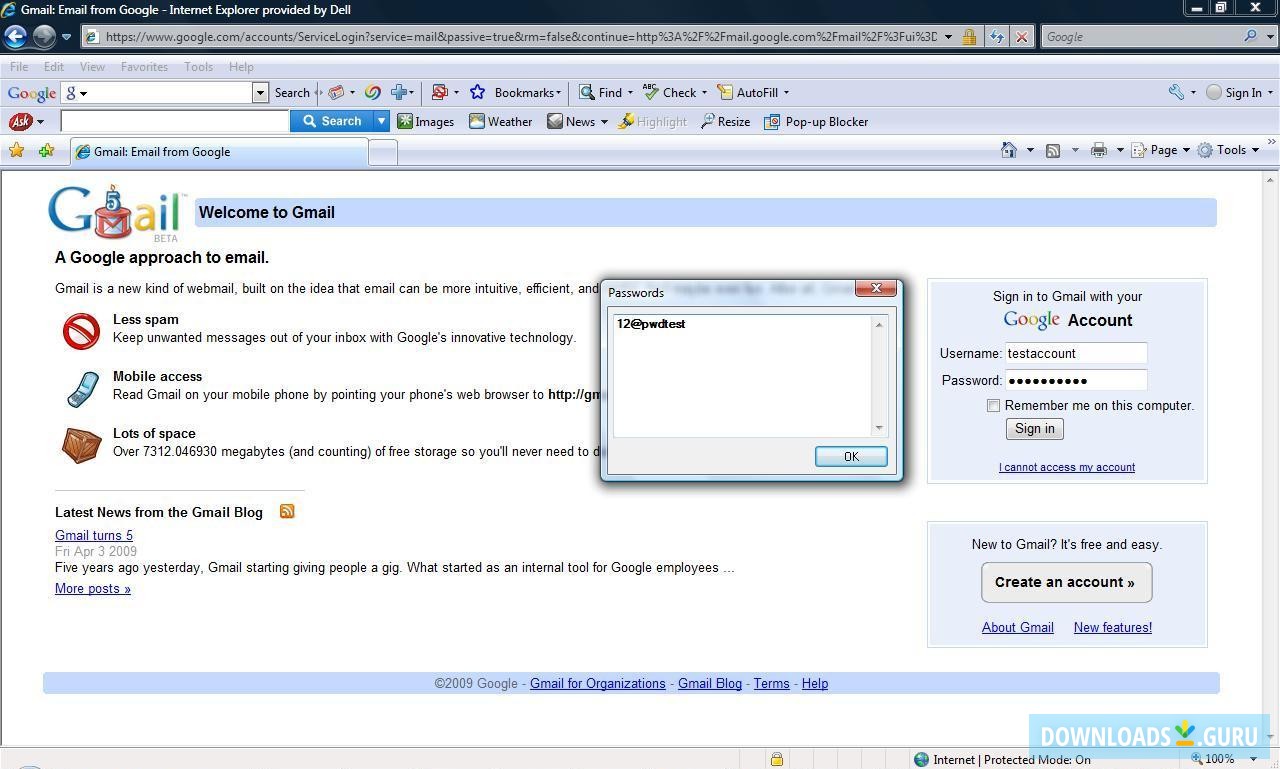Click the Less spam prohibited icon

pos(81,331)
